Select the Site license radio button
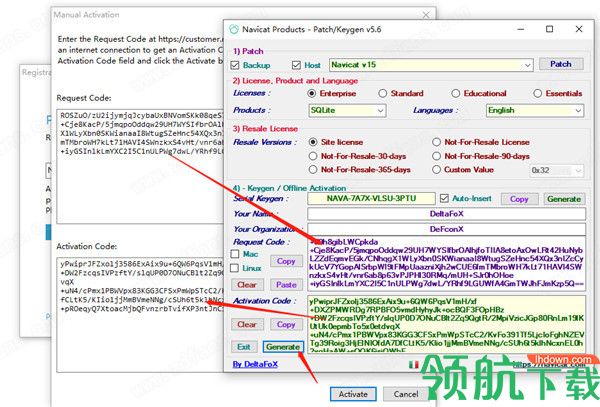Image resolution: width=600 pixels, height=407 pixels. (x=313, y=142)
